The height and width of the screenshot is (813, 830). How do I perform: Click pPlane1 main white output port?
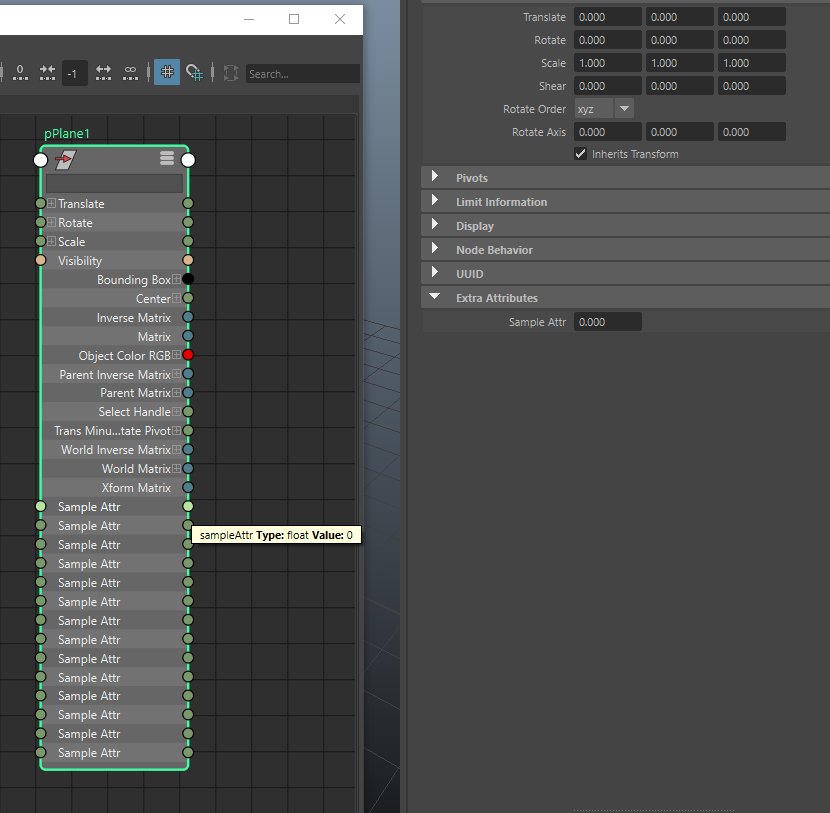[x=188, y=160]
